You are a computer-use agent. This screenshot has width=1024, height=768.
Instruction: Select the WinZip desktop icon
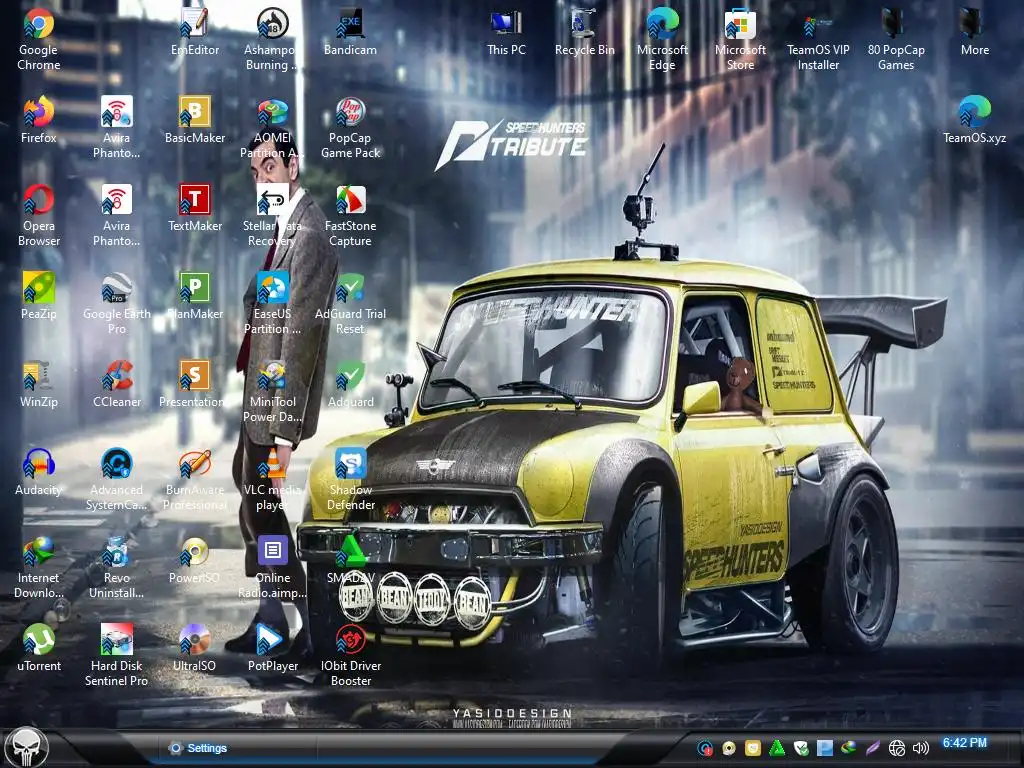[x=39, y=383]
